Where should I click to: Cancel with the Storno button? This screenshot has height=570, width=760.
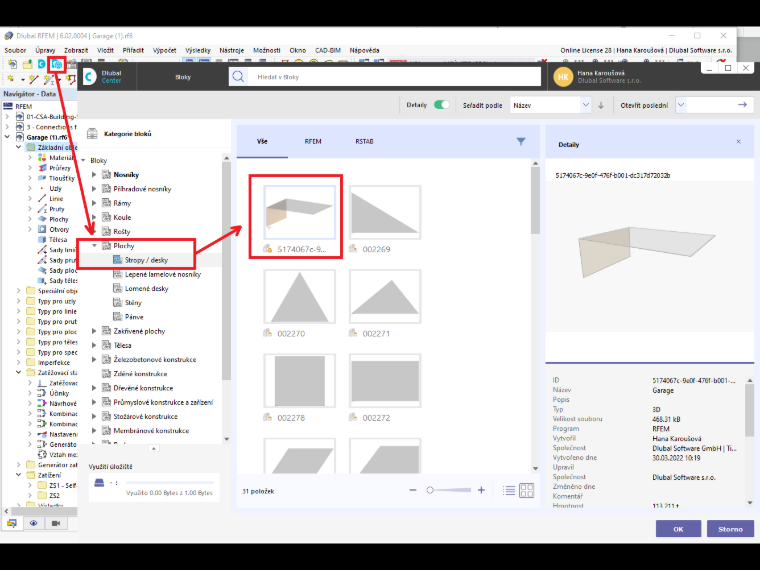730,529
